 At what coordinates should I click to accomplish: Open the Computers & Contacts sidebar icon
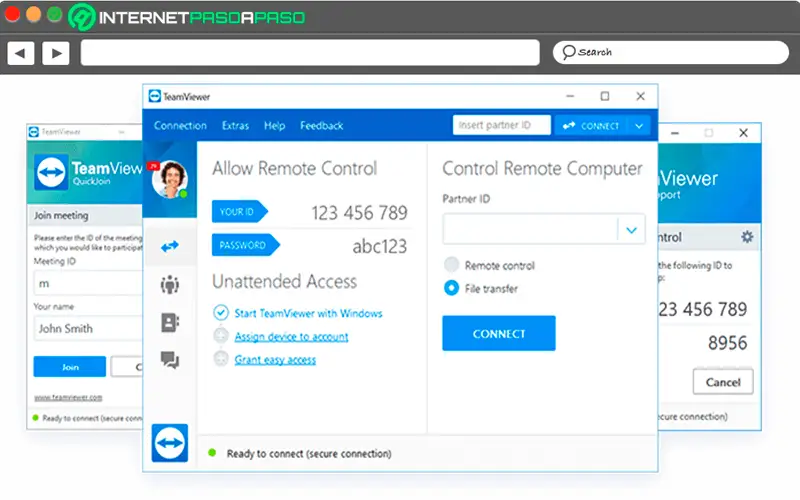[x=169, y=323]
